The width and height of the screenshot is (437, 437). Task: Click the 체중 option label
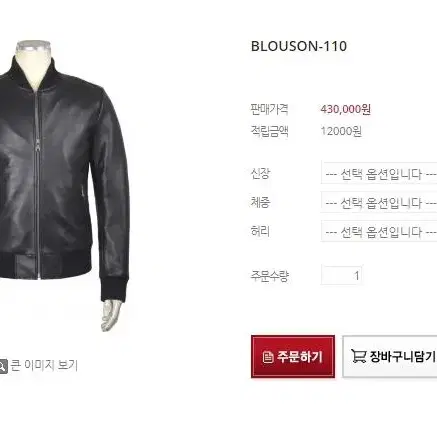260,202
